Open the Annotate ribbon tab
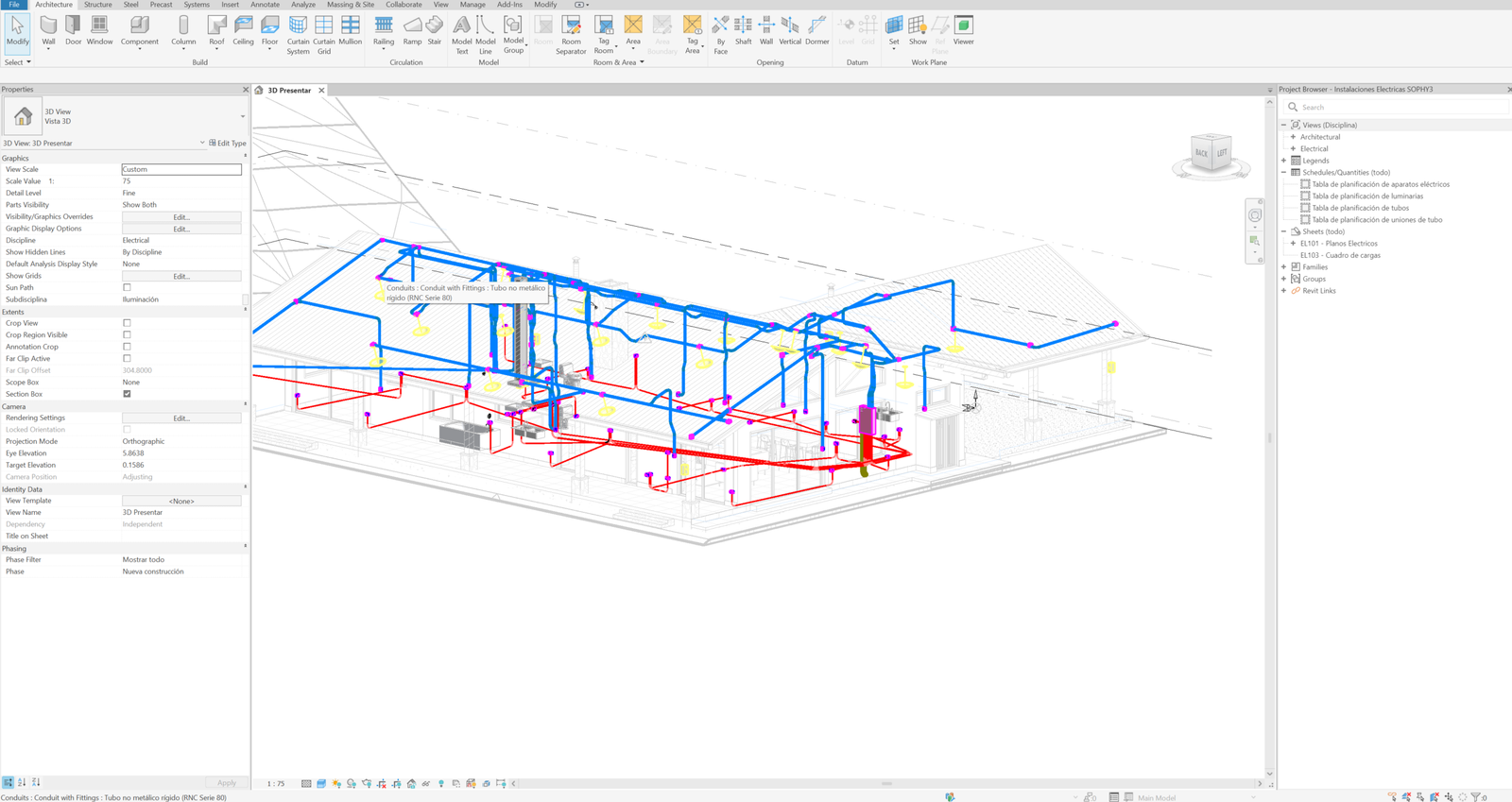1512x802 pixels. [x=265, y=5]
